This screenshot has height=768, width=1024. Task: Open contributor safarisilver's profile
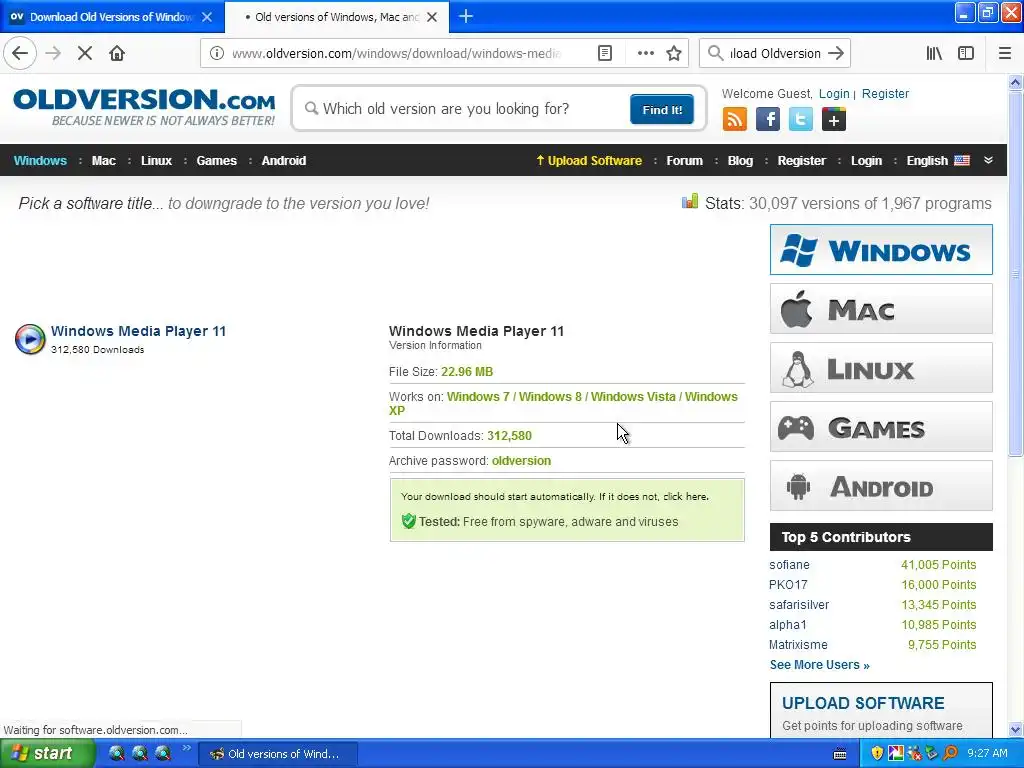click(x=799, y=605)
